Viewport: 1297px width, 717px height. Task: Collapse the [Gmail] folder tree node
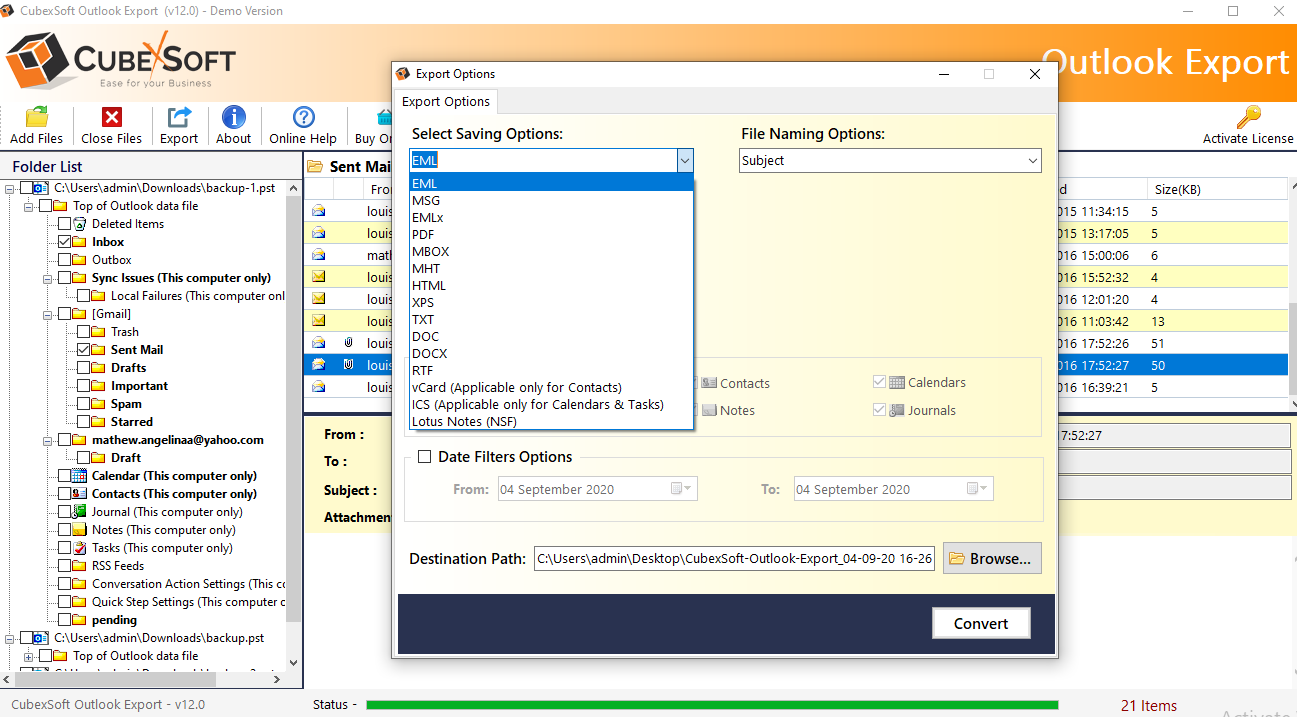click(46, 314)
